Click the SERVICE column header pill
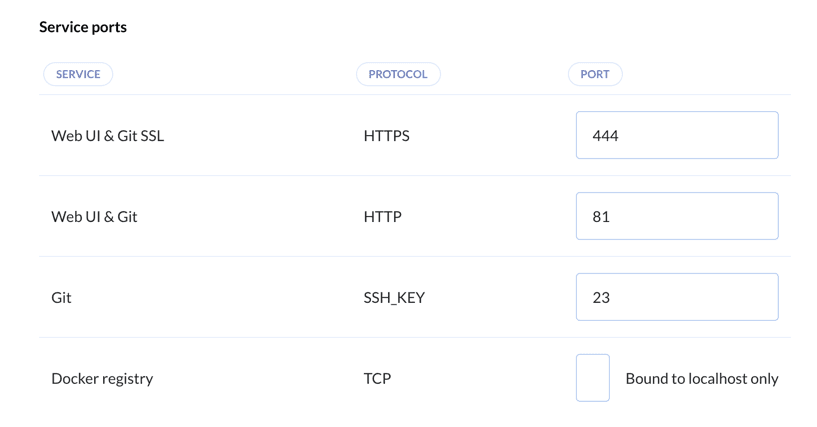817x427 pixels. (x=78, y=74)
